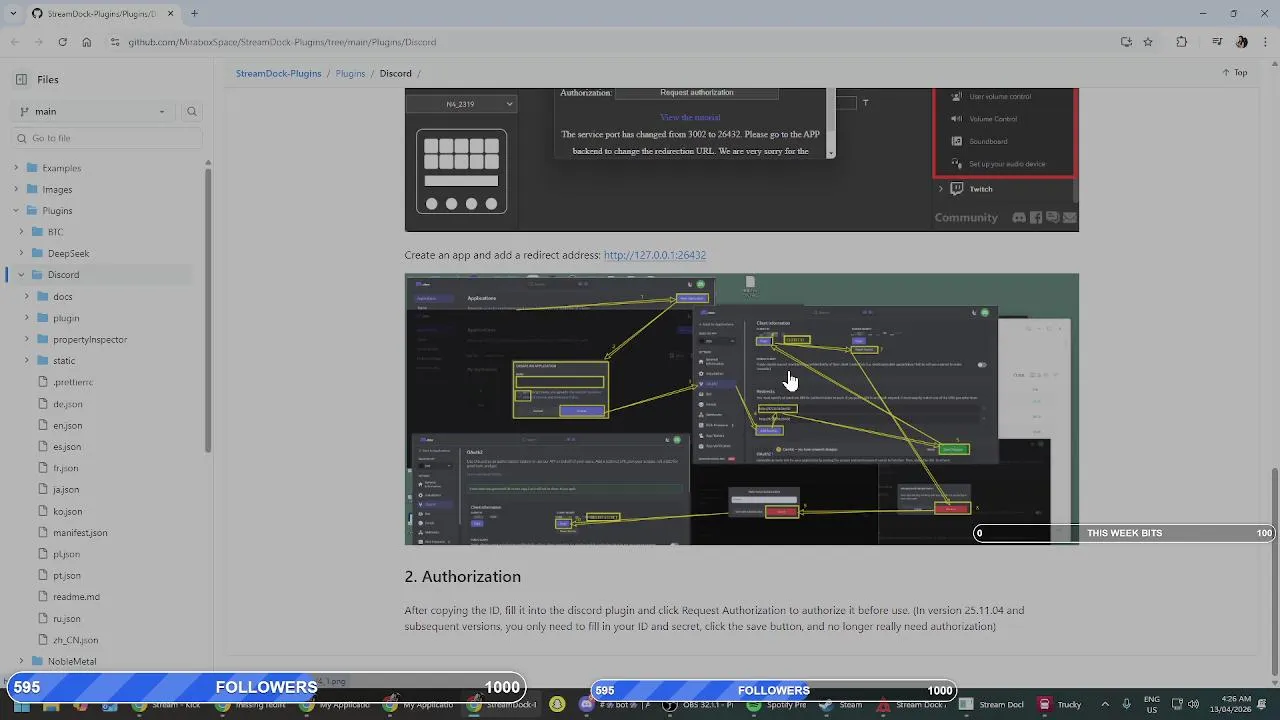The image size is (1280, 720).
Task: Open Chrome three-dot menu
Action: pos(1265,42)
